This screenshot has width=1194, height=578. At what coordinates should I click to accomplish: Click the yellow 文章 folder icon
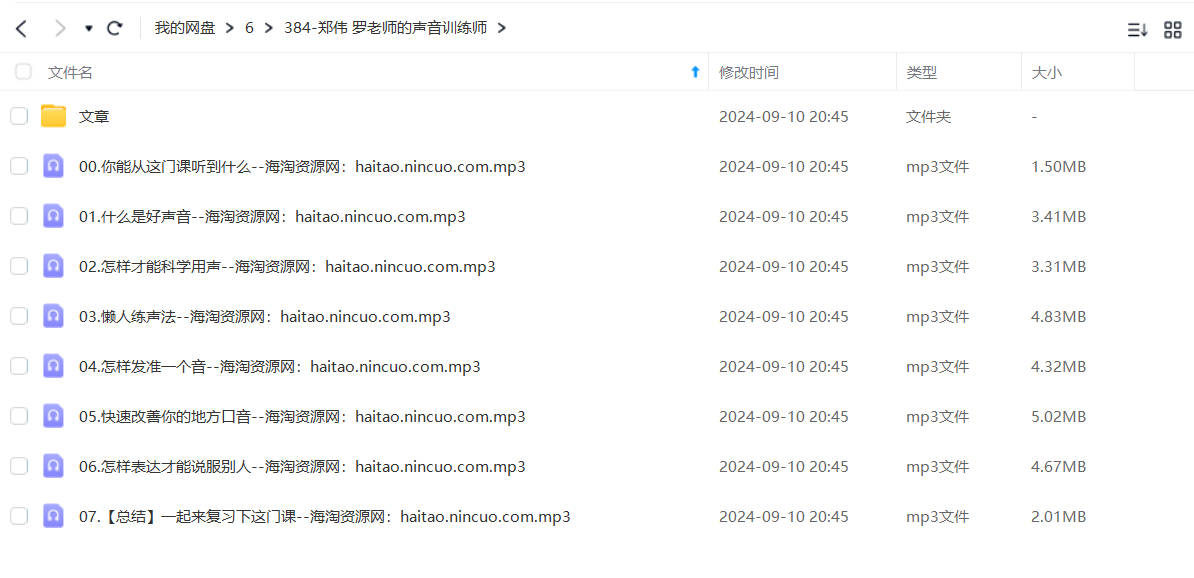pos(53,116)
